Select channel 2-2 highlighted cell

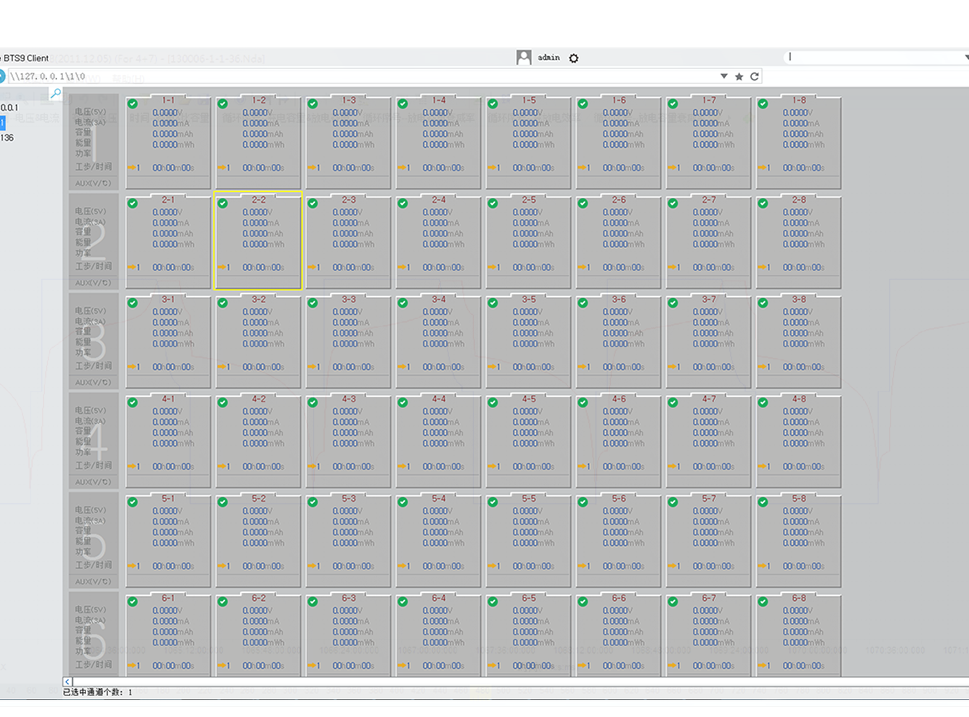pos(258,241)
